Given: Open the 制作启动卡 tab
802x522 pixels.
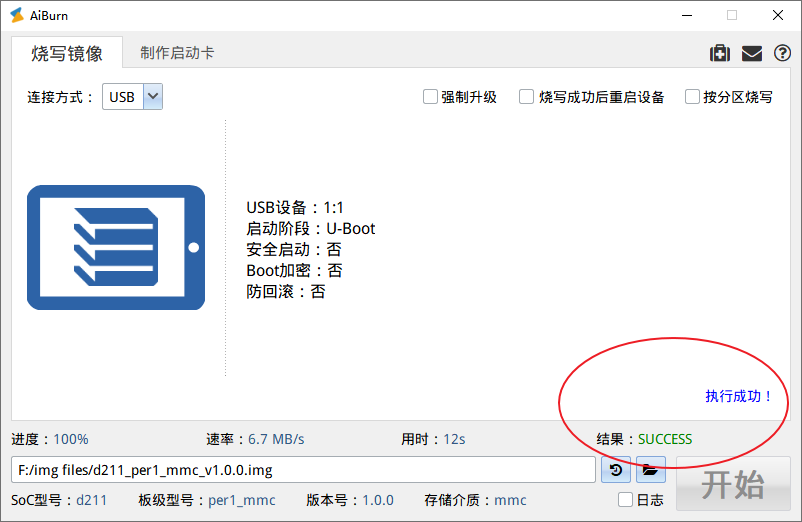Looking at the screenshot, I should [x=177, y=53].
